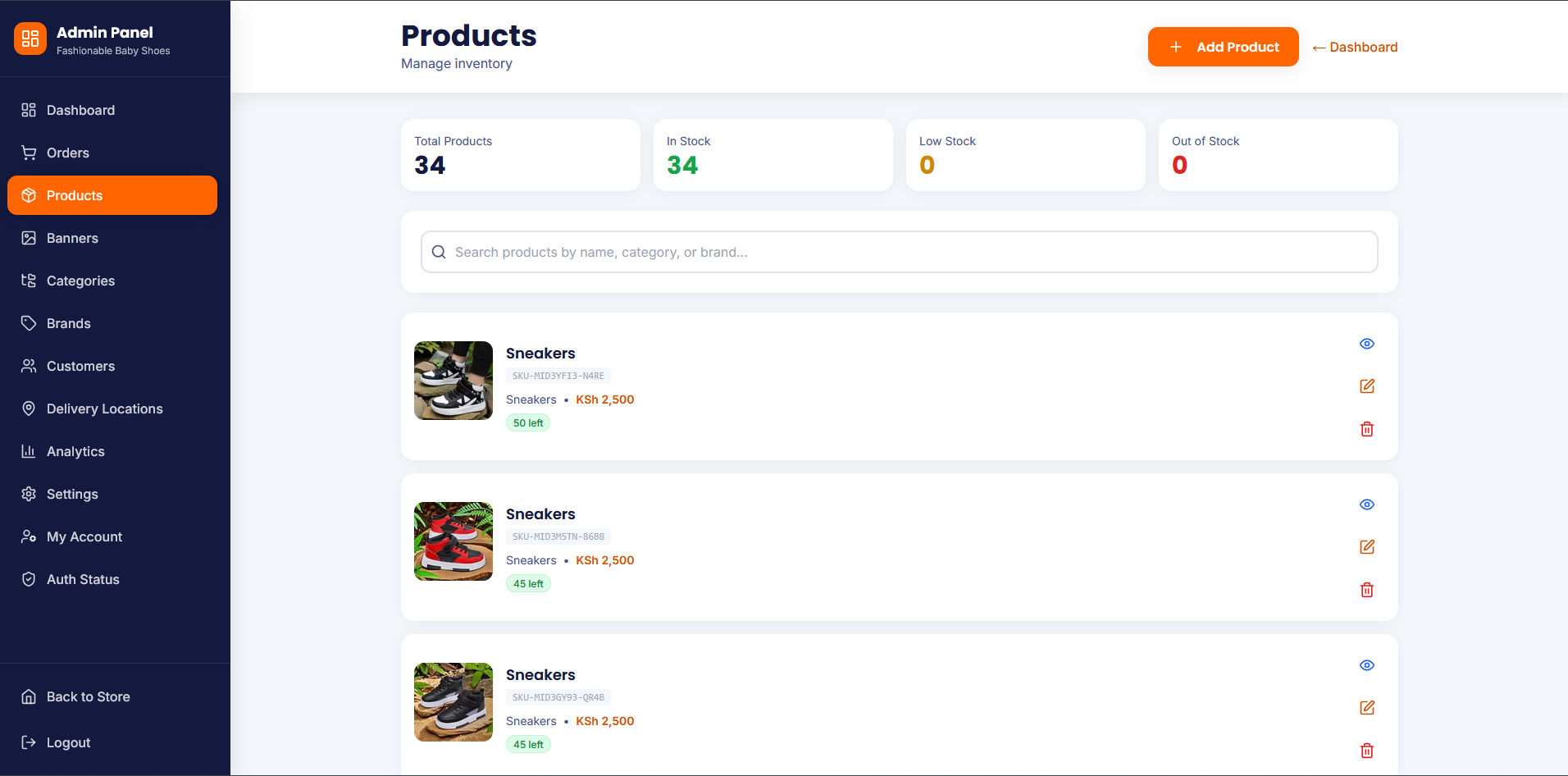The width and height of the screenshot is (1568, 776).
Task: Click the search magnifier icon
Action: (439, 252)
